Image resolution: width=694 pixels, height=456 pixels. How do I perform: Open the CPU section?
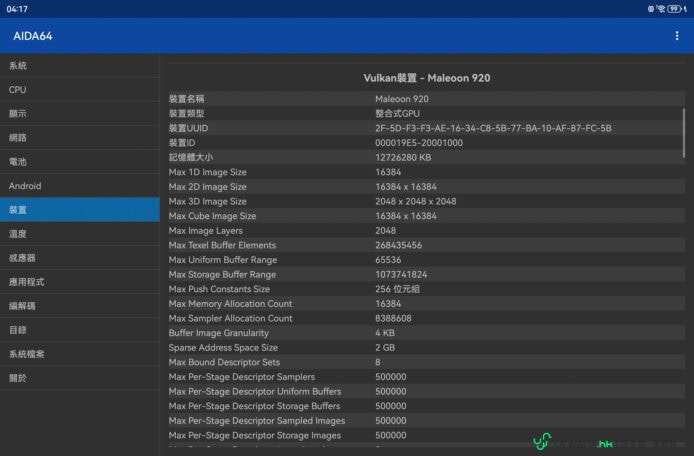(x=80, y=89)
